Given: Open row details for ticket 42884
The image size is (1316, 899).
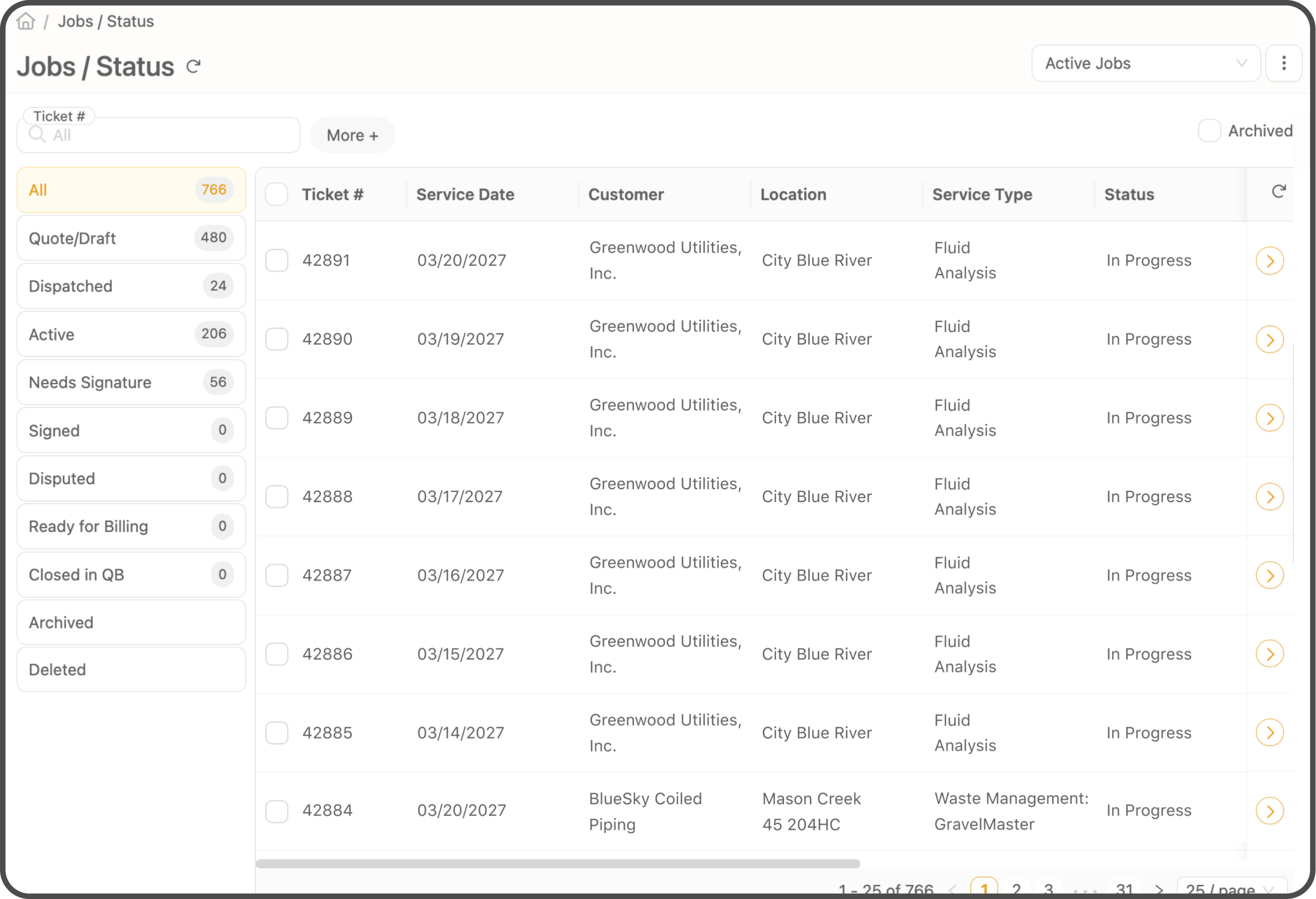Looking at the screenshot, I should pyautogui.click(x=1270, y=811).
